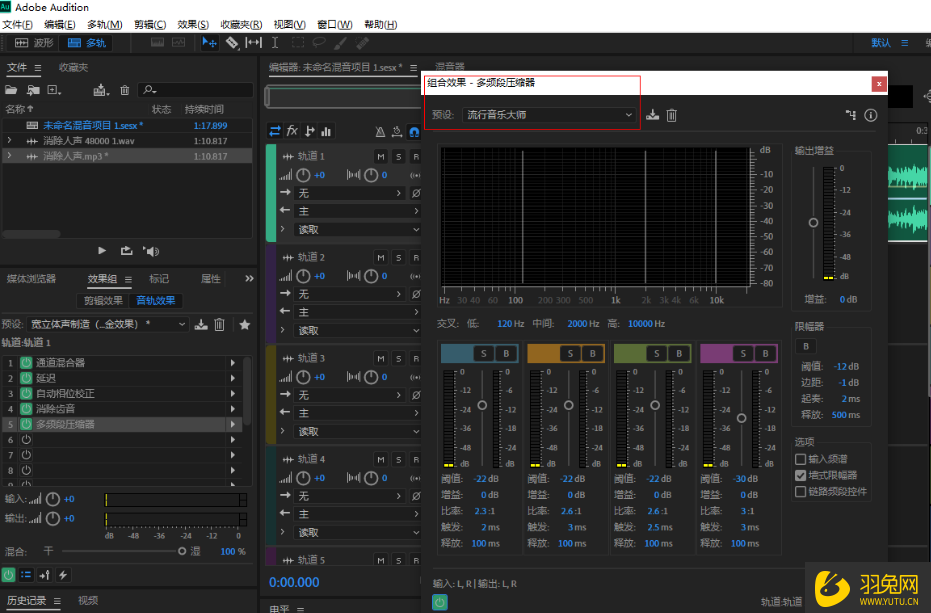The image size is (931, 613).
Task: Switch to 收藏夹 tab
Action: coord(74,67)
